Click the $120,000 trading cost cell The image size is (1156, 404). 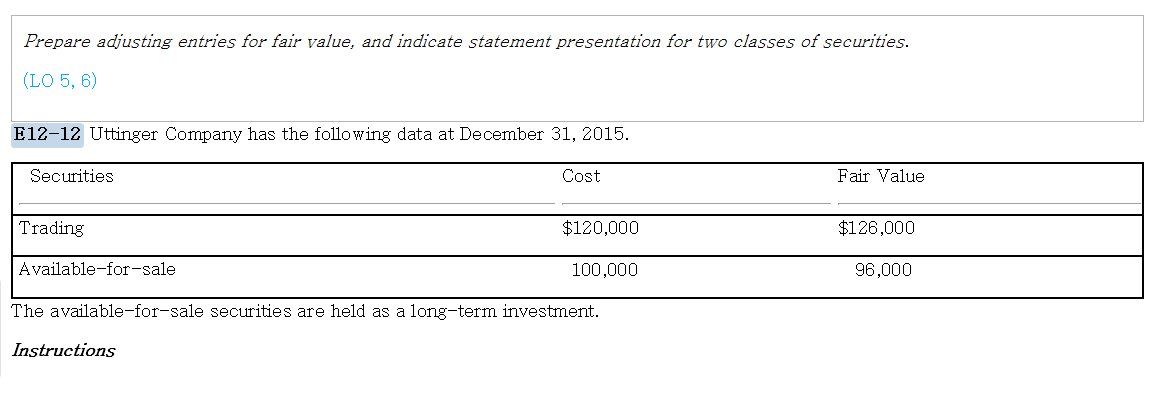tap(600, 229)
